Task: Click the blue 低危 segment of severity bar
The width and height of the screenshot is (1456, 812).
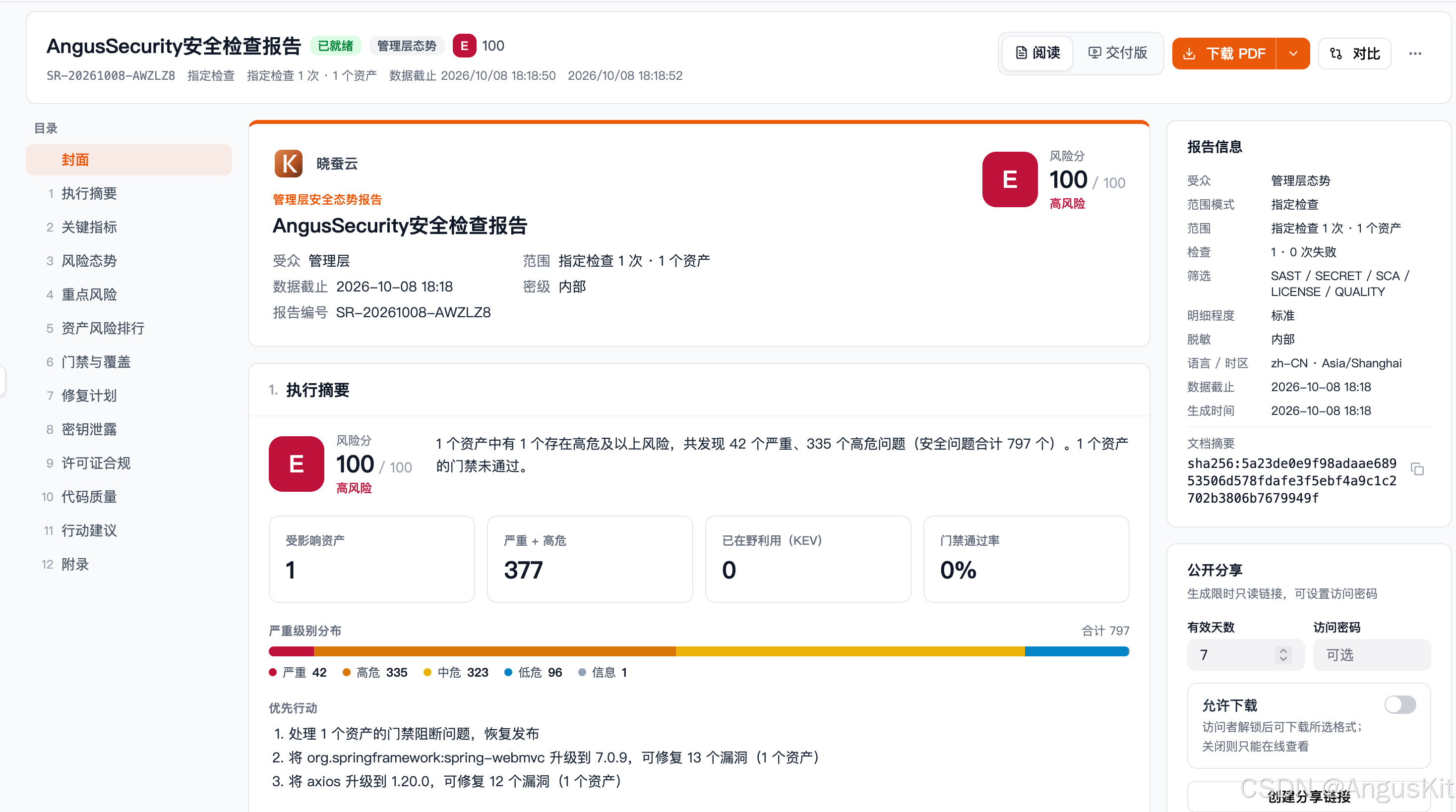Action: click(1077, 651)
